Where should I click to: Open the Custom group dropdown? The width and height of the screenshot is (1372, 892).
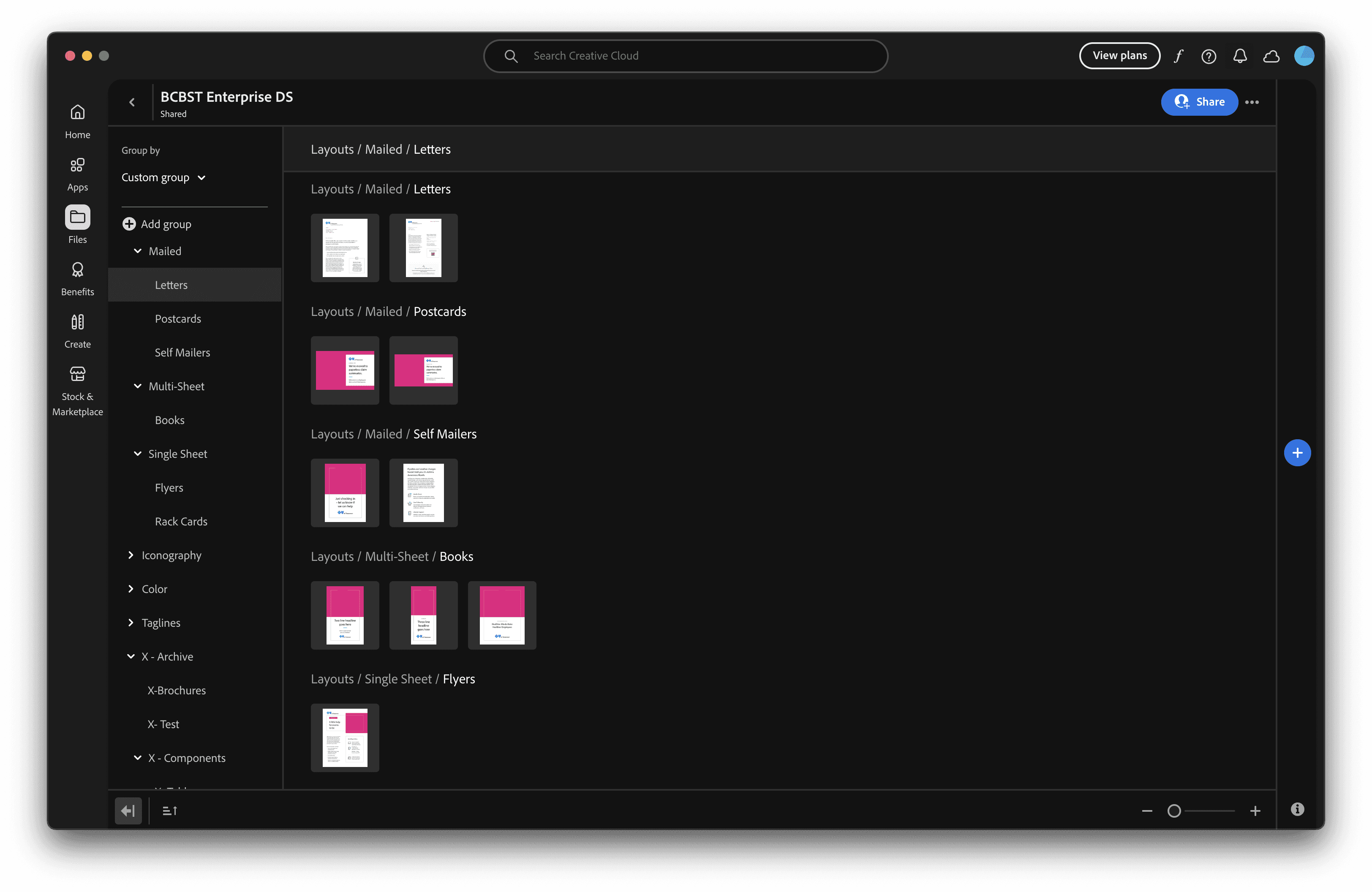click(x=163, y=177)
